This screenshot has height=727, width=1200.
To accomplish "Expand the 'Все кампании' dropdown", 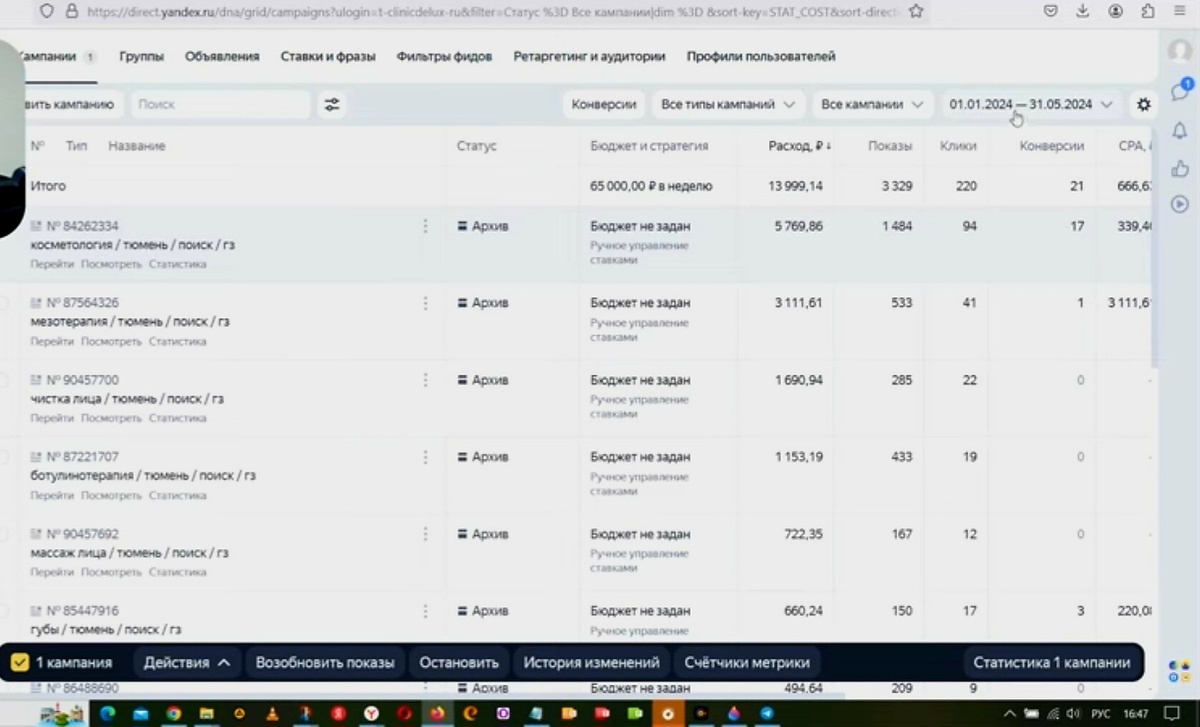I will click(872, 104).
